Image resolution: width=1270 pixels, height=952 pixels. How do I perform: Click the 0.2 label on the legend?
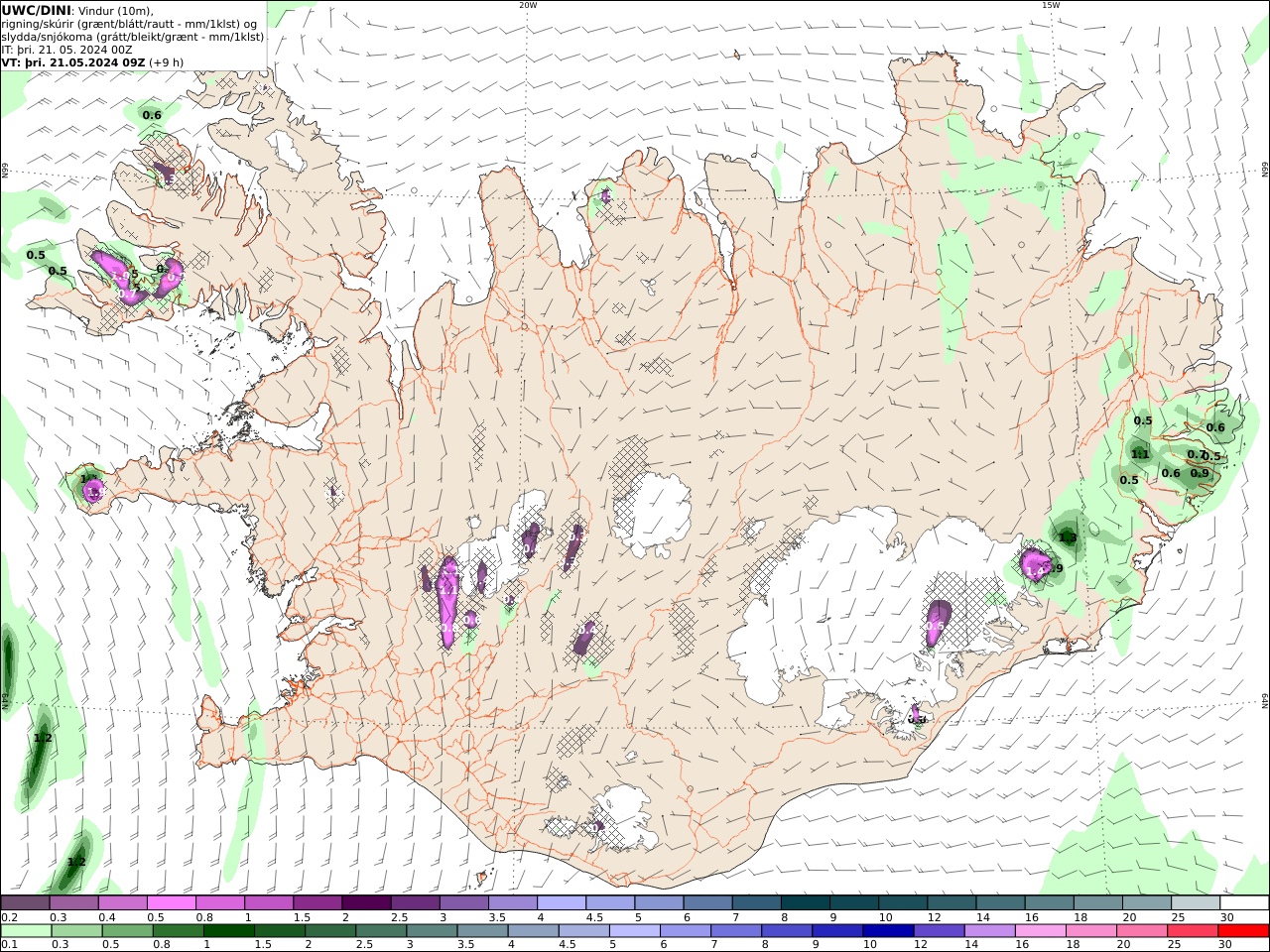(x=8, y=917)
